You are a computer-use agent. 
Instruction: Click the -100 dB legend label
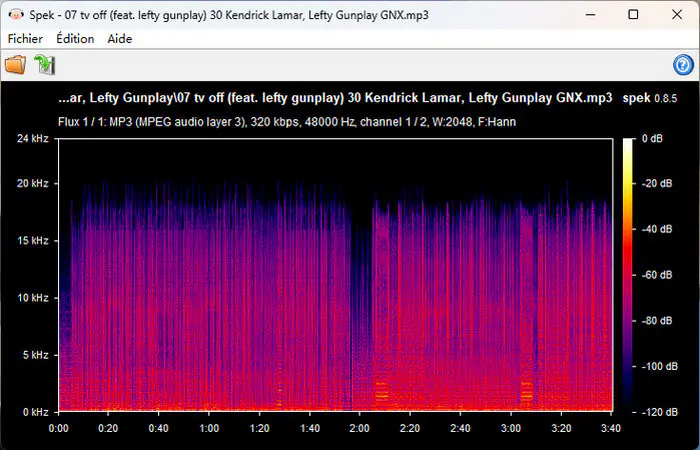point(659,366)
